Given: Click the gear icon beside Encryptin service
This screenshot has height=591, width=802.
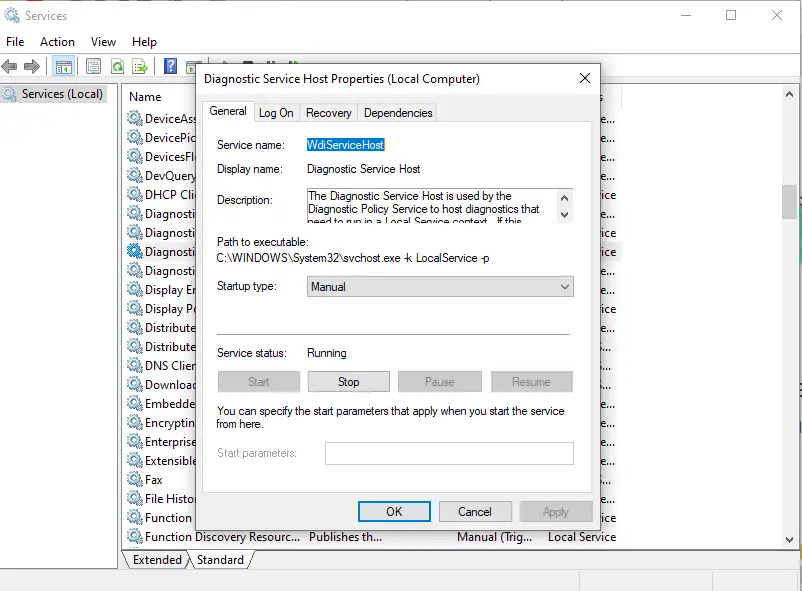Looking at the screenshot, I should (x=135, y=423).
